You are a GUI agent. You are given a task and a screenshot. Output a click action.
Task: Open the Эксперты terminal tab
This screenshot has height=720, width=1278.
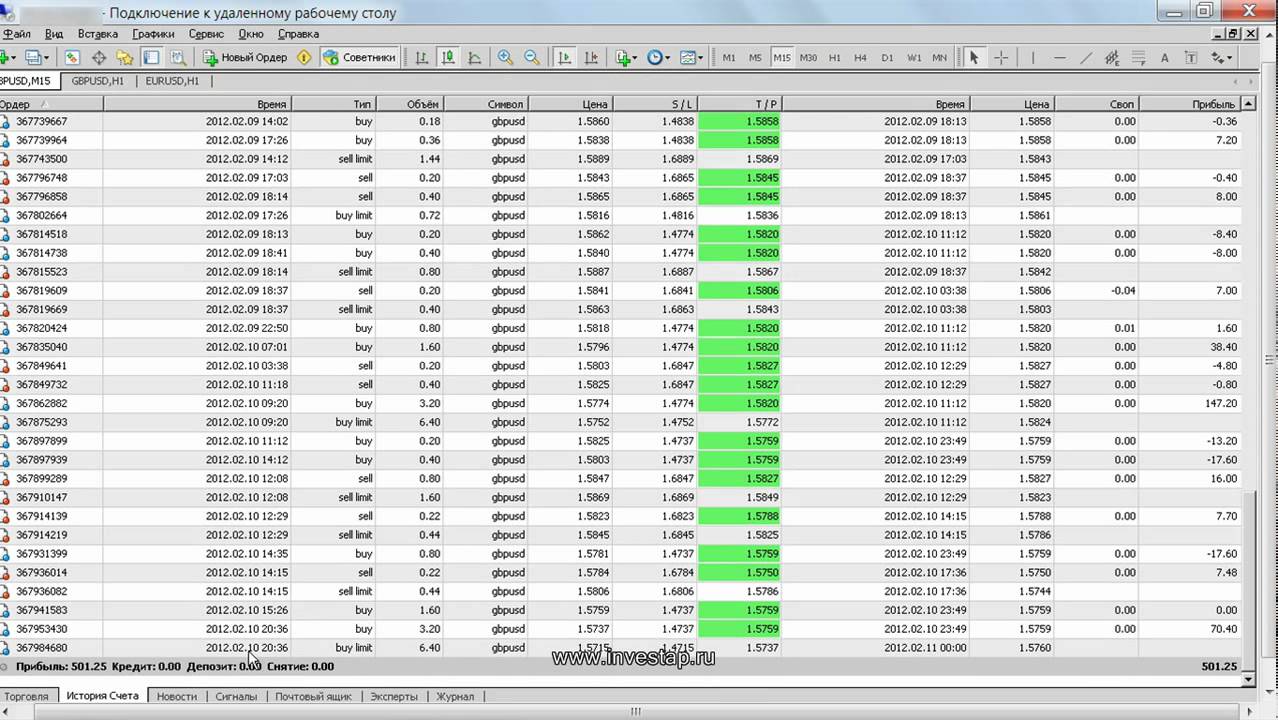[394, 696]
